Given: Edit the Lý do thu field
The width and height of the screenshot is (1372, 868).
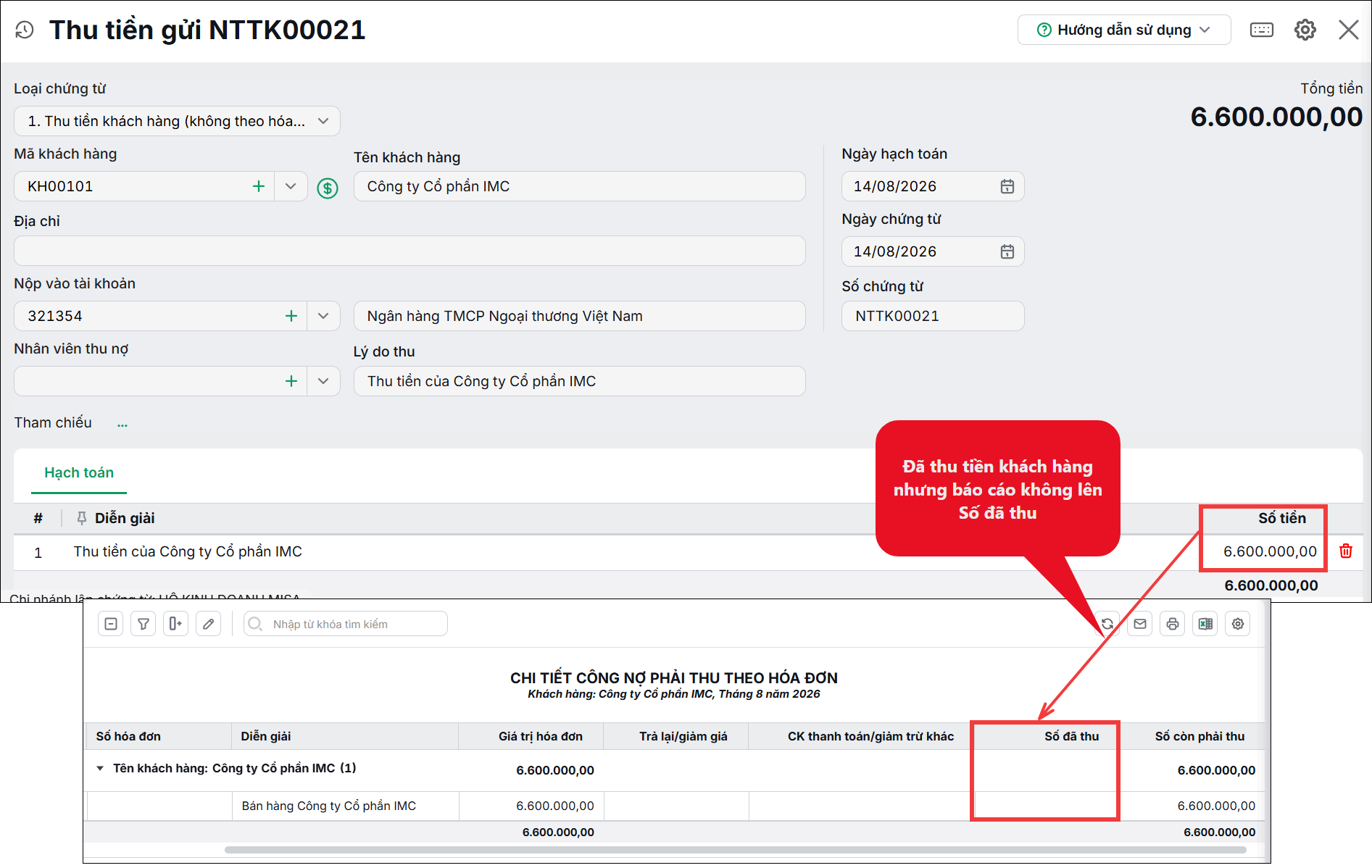Looking at the screenshot, I should click(579, 381).
